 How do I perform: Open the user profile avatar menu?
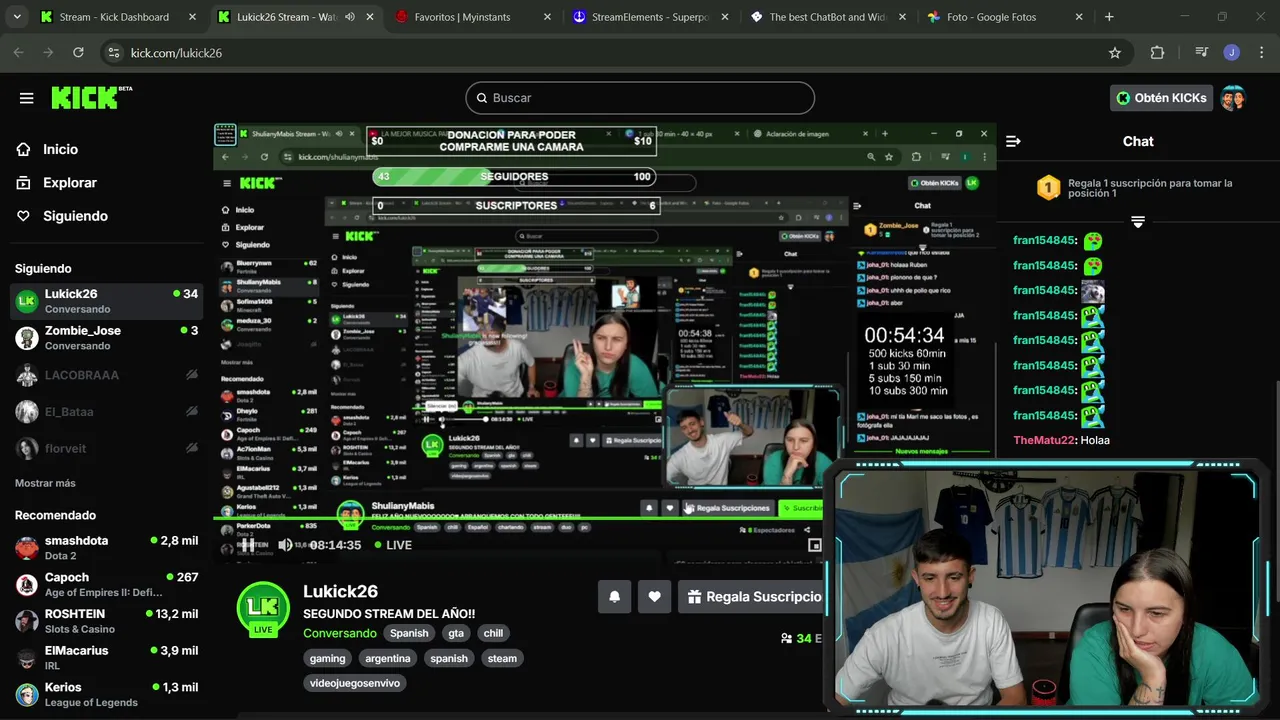(x=1233, y=98)
